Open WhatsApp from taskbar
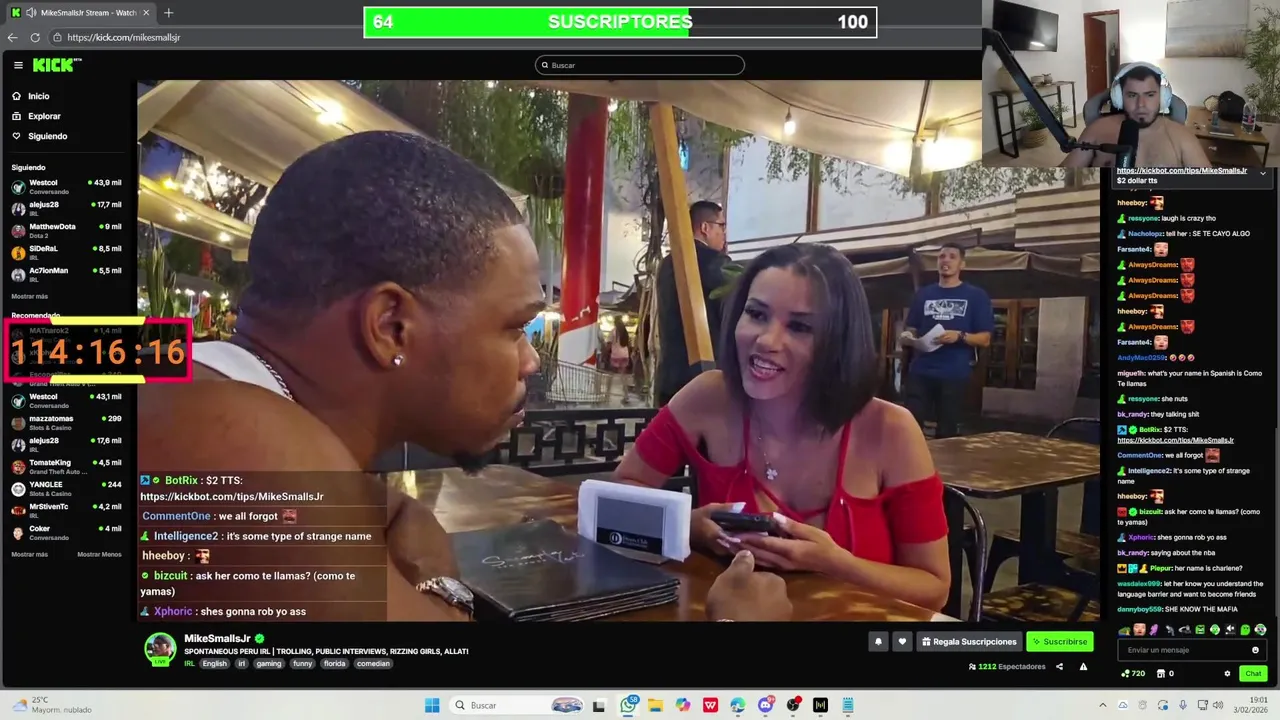The width and height of the screenshot is (1280, 720). pos(628,705)
